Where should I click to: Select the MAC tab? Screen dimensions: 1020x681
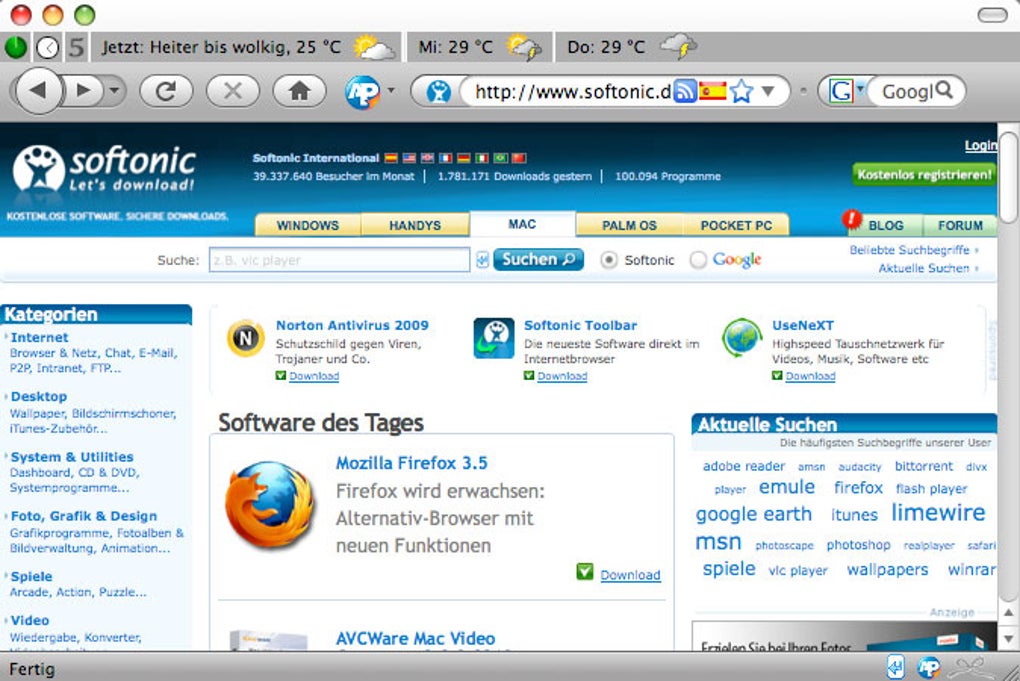[522, 224]
